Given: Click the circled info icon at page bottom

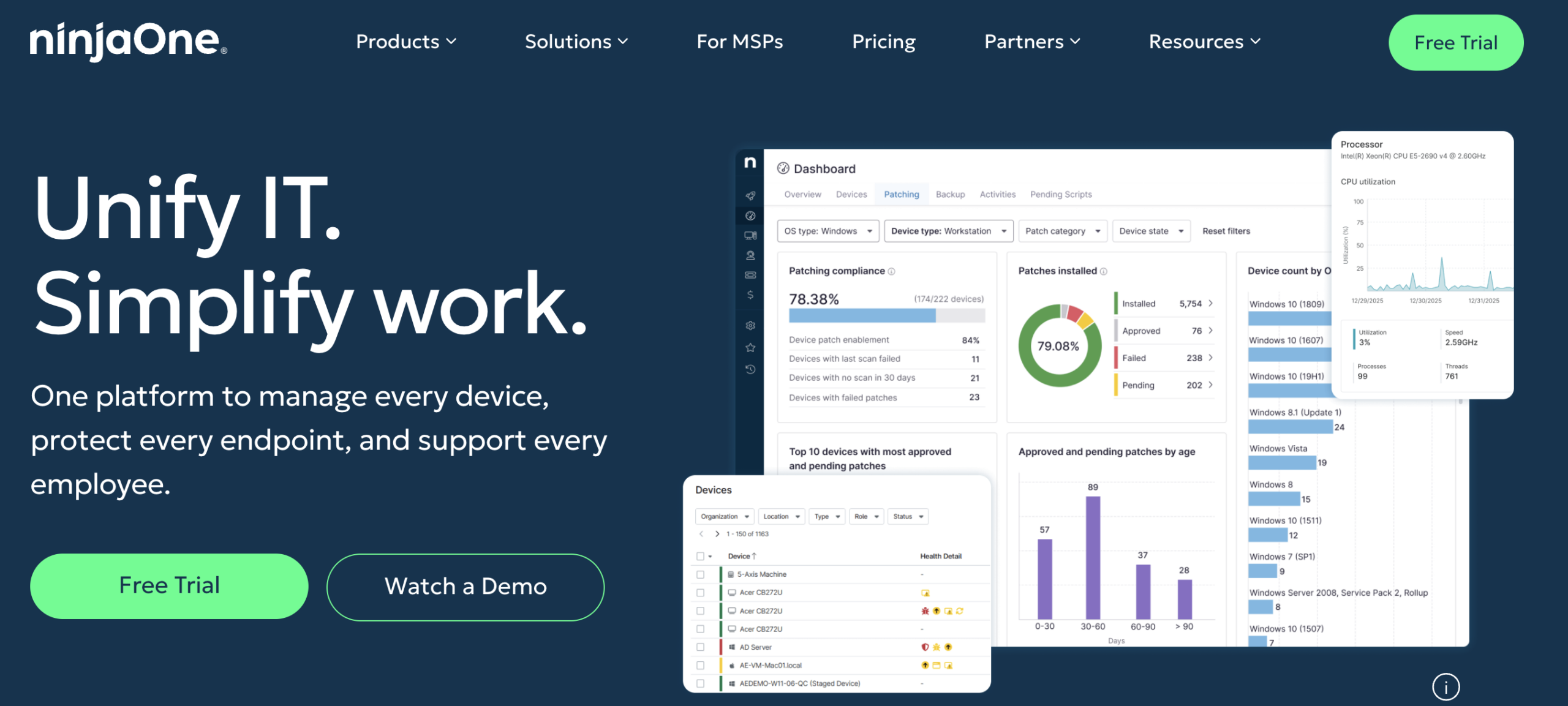Looking at the screenshot, I should point(1445,687).
